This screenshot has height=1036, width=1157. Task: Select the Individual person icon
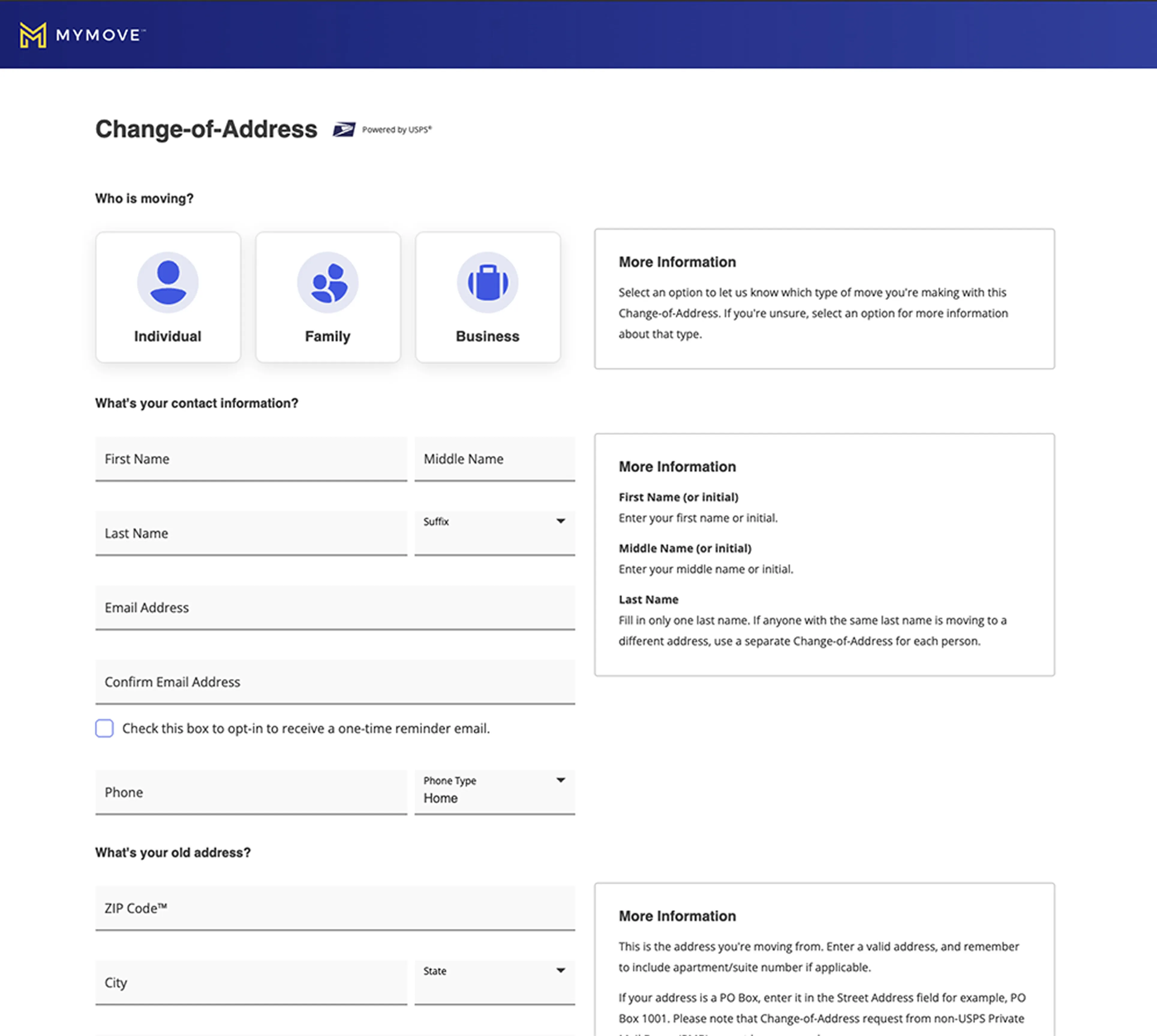(x=168, y=283)
